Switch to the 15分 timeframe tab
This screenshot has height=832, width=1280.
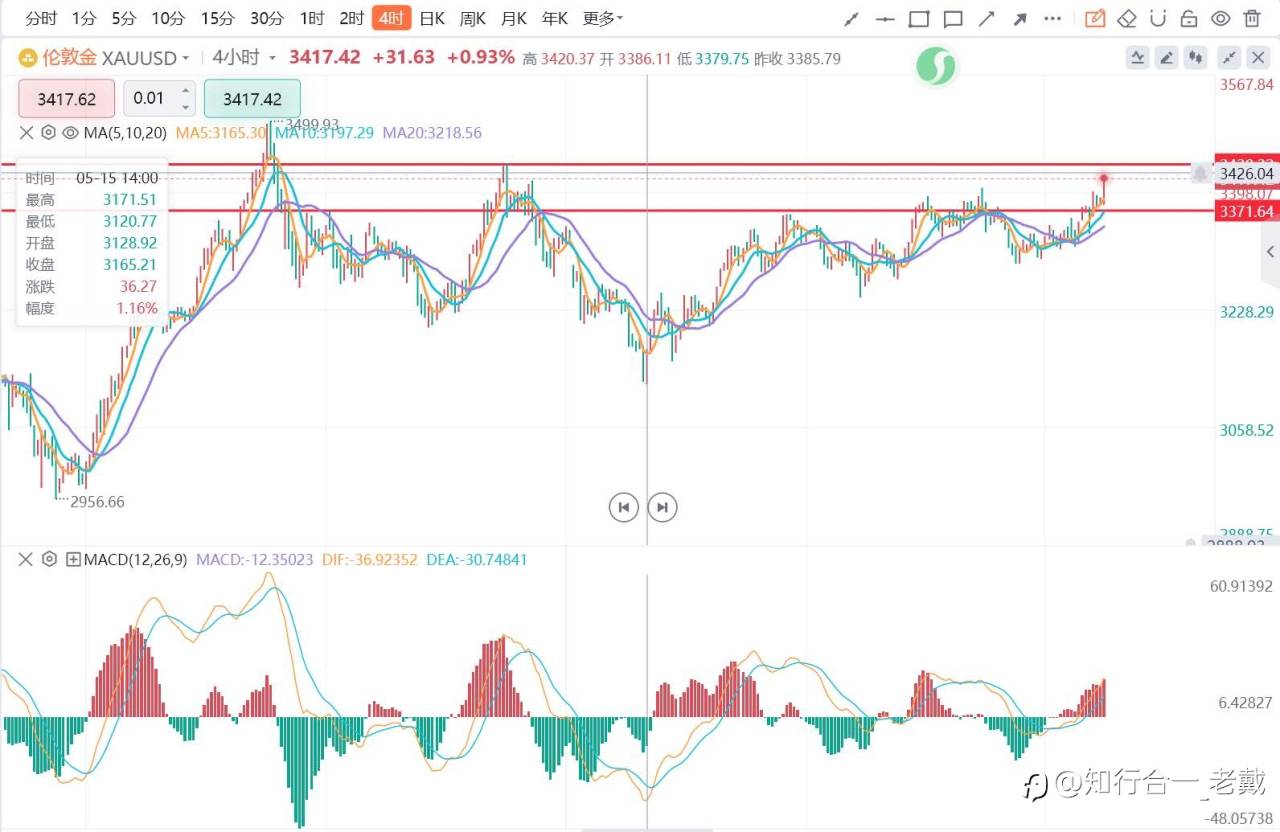click(x=217, y=18)
